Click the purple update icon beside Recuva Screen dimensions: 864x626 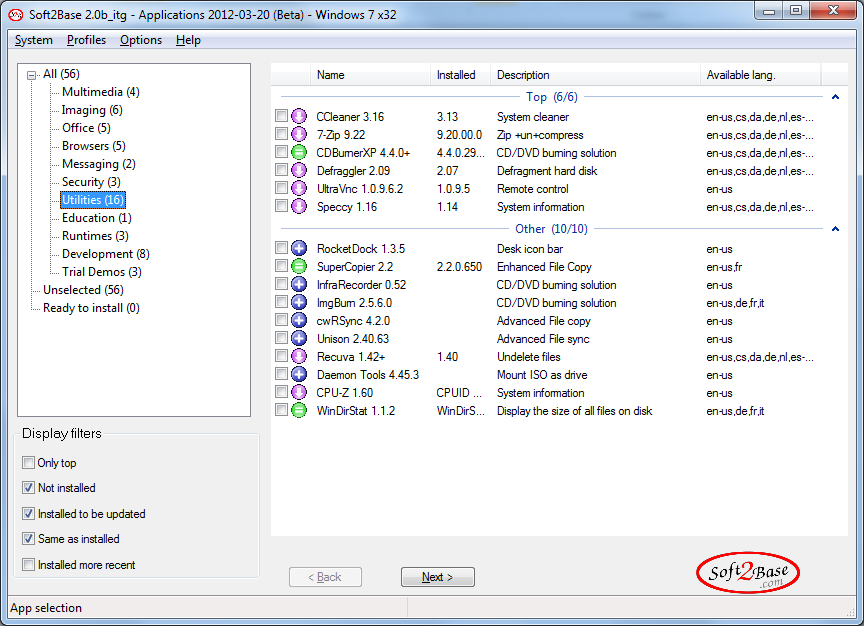tap(299, 357)
